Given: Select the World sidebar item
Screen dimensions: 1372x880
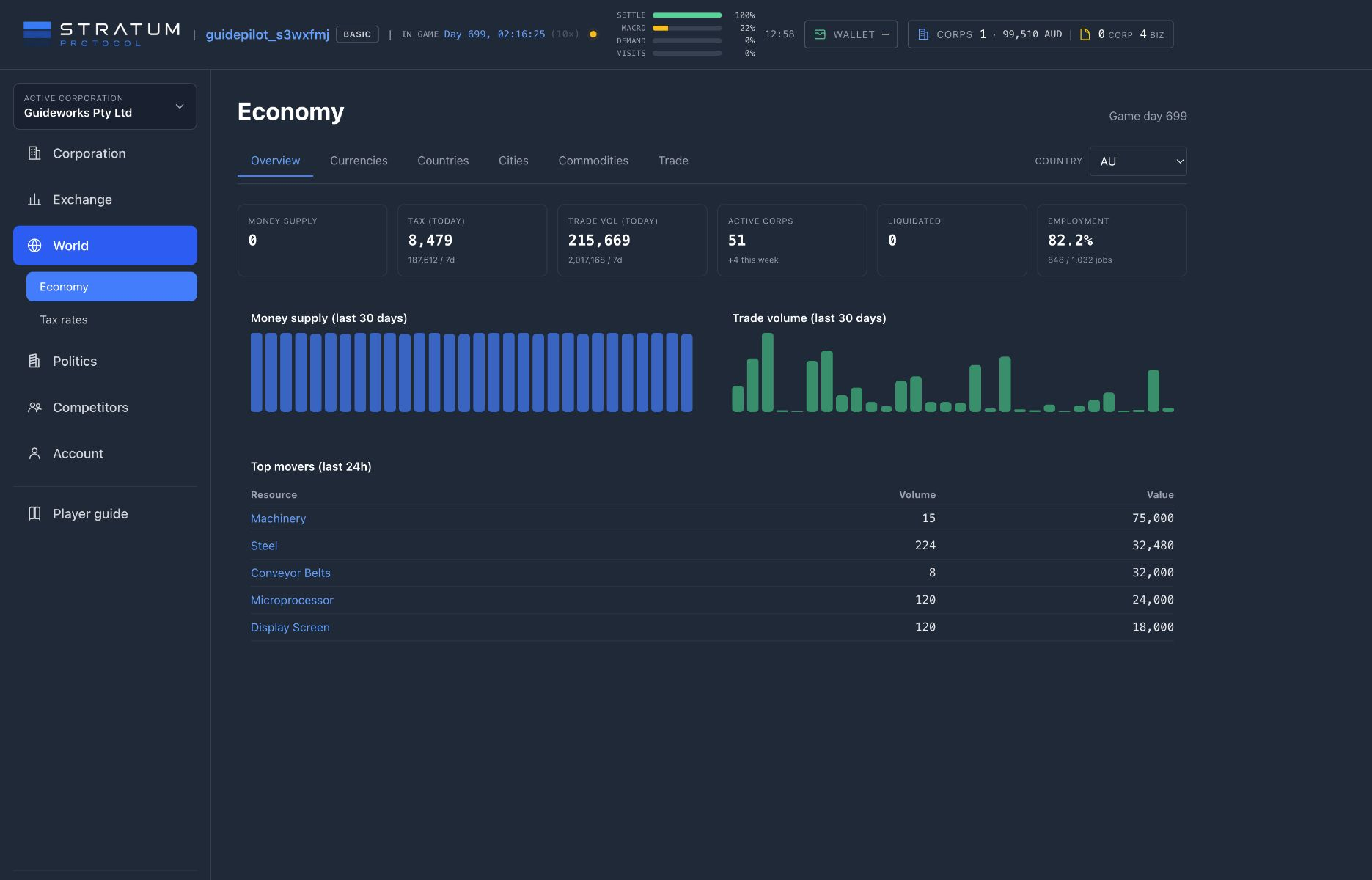Looking at the screenshot, I should (105, 246).
